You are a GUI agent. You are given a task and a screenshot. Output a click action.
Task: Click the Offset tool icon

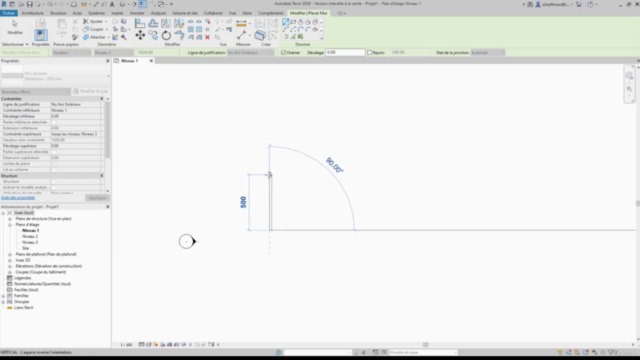coord(153,23)
